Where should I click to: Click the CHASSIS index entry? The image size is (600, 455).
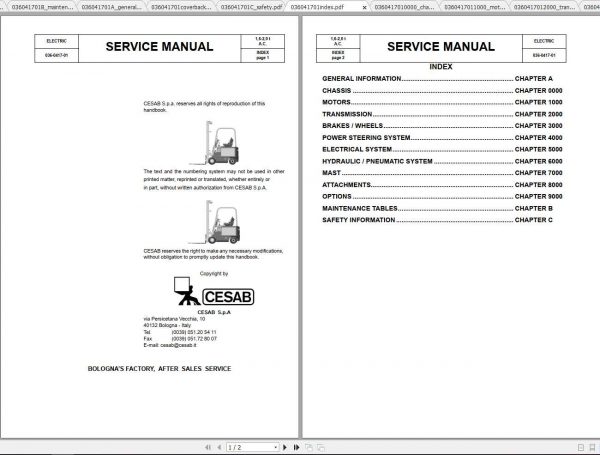pos(442,91)
